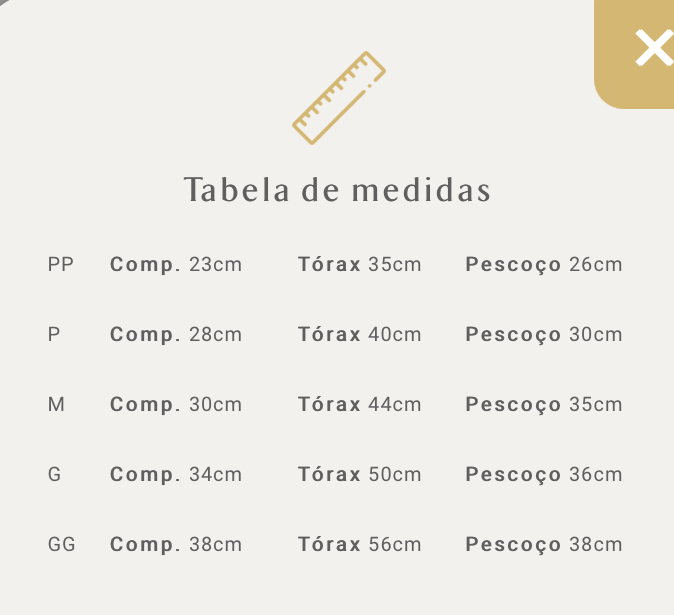Screen dimensions: 674x615
Task: Click the M size label
Action: click(x=56, y=404)
